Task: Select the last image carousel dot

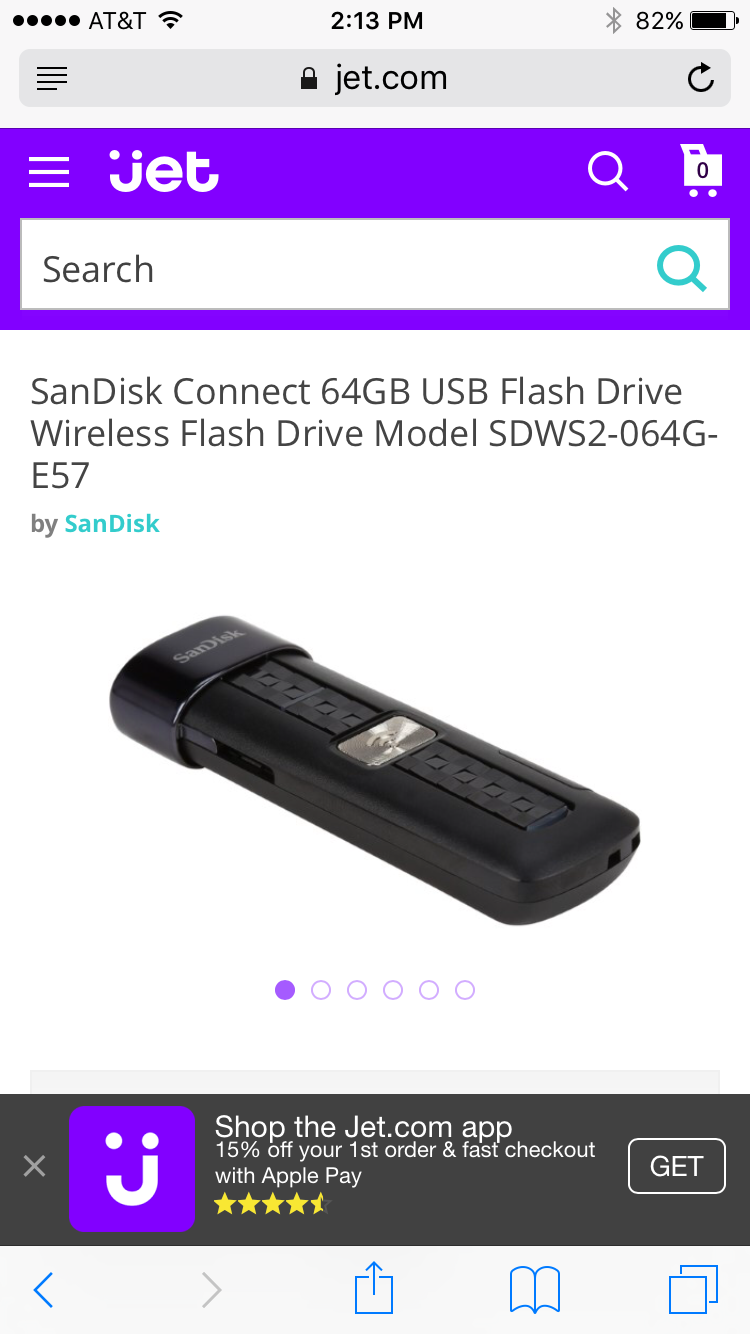Action: (465, 990)
